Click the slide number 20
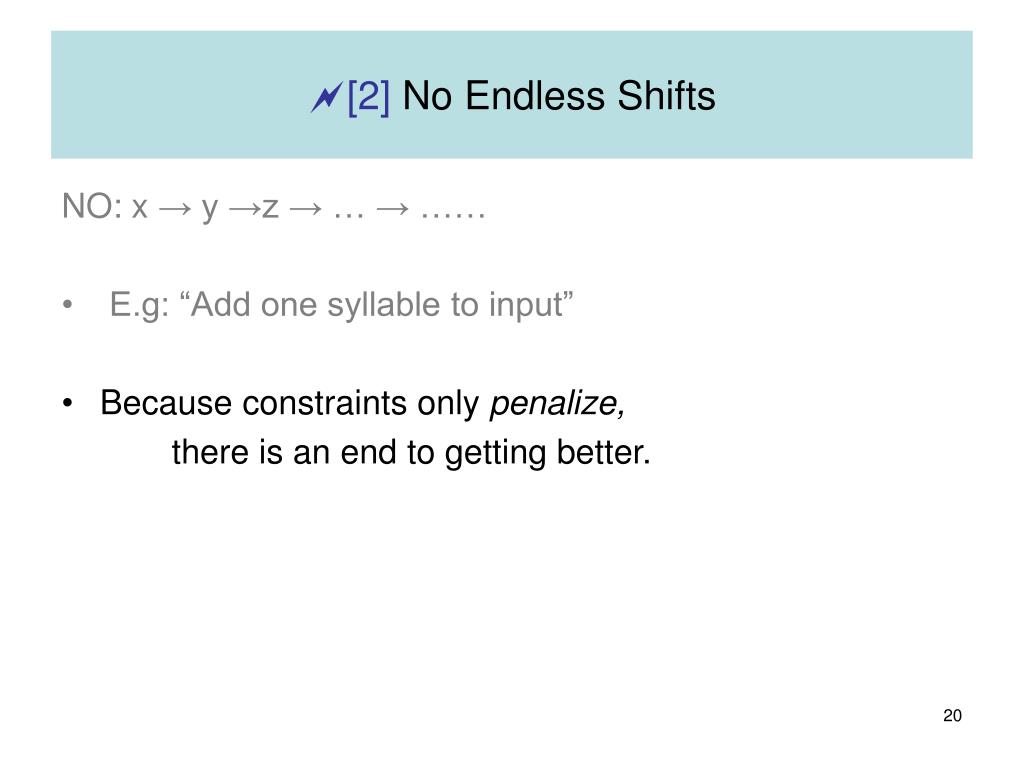Viewport: 1024px width, 768px height. [952, 716]
